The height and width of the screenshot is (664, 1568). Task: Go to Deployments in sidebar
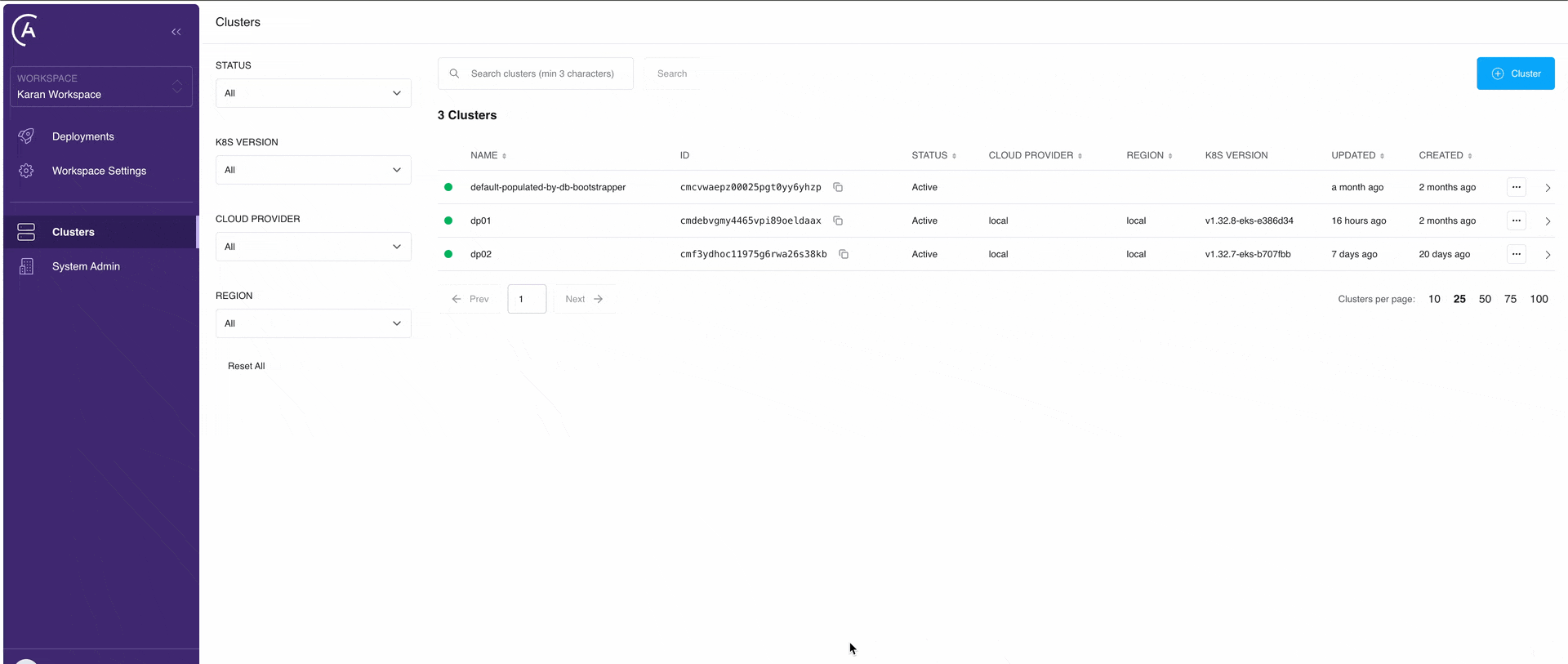tap(82, 136)
